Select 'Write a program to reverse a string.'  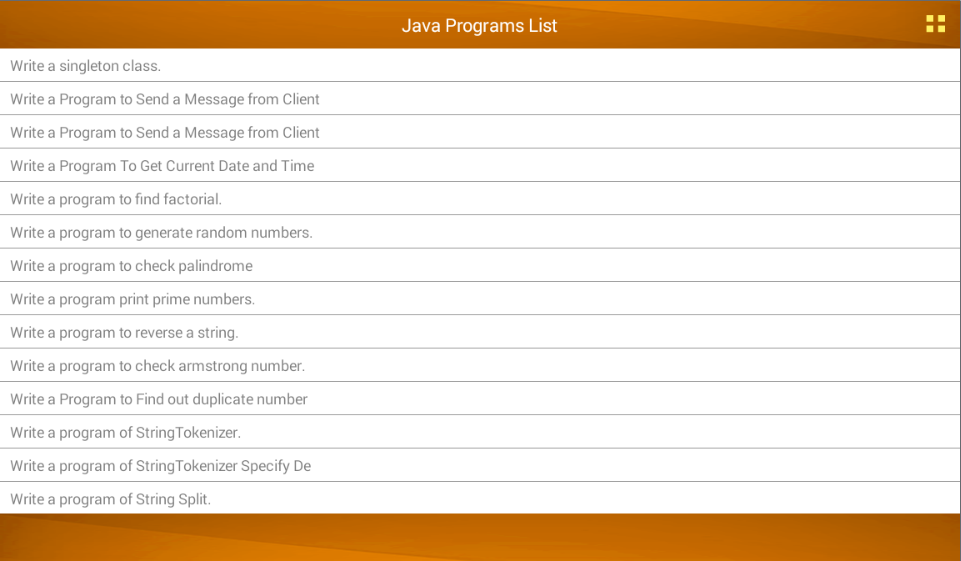480,332
